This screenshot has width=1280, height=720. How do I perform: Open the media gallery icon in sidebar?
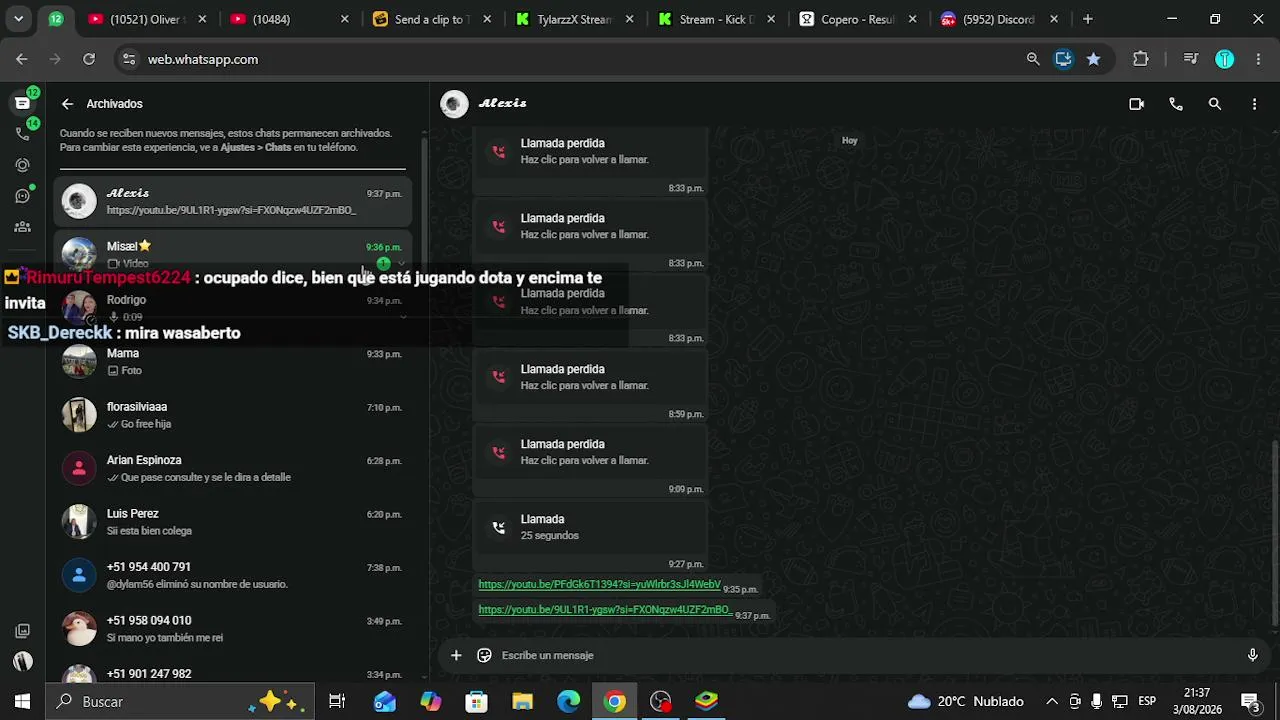tap(22, 631)
